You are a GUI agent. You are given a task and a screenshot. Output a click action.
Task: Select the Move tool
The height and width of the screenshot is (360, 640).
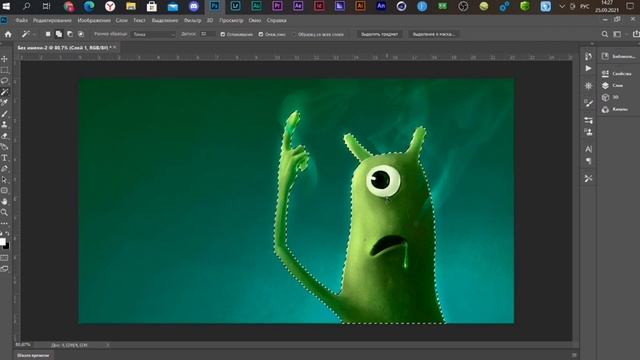[4, 59]
